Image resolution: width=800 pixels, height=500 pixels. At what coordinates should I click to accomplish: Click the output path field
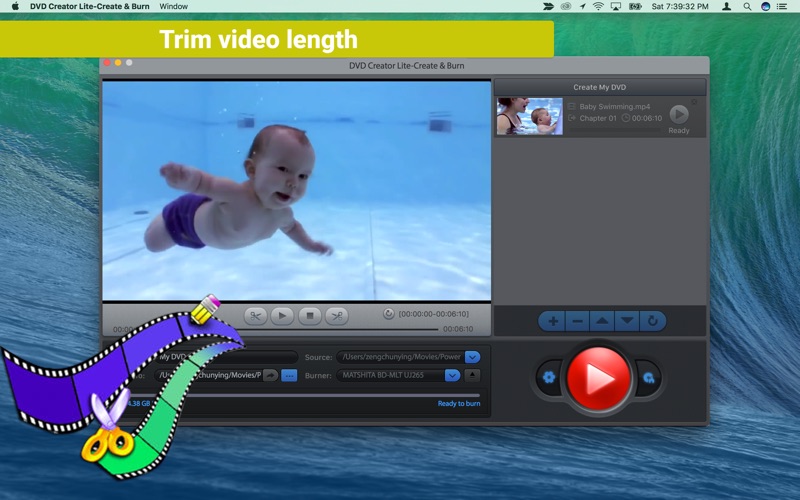point(209,376)
